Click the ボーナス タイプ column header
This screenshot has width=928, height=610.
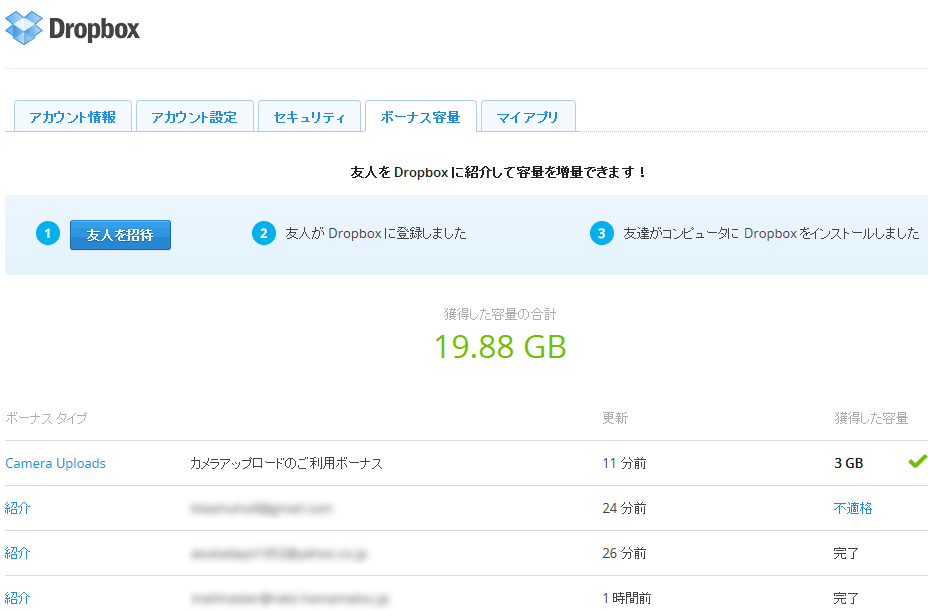coord(46,418)
